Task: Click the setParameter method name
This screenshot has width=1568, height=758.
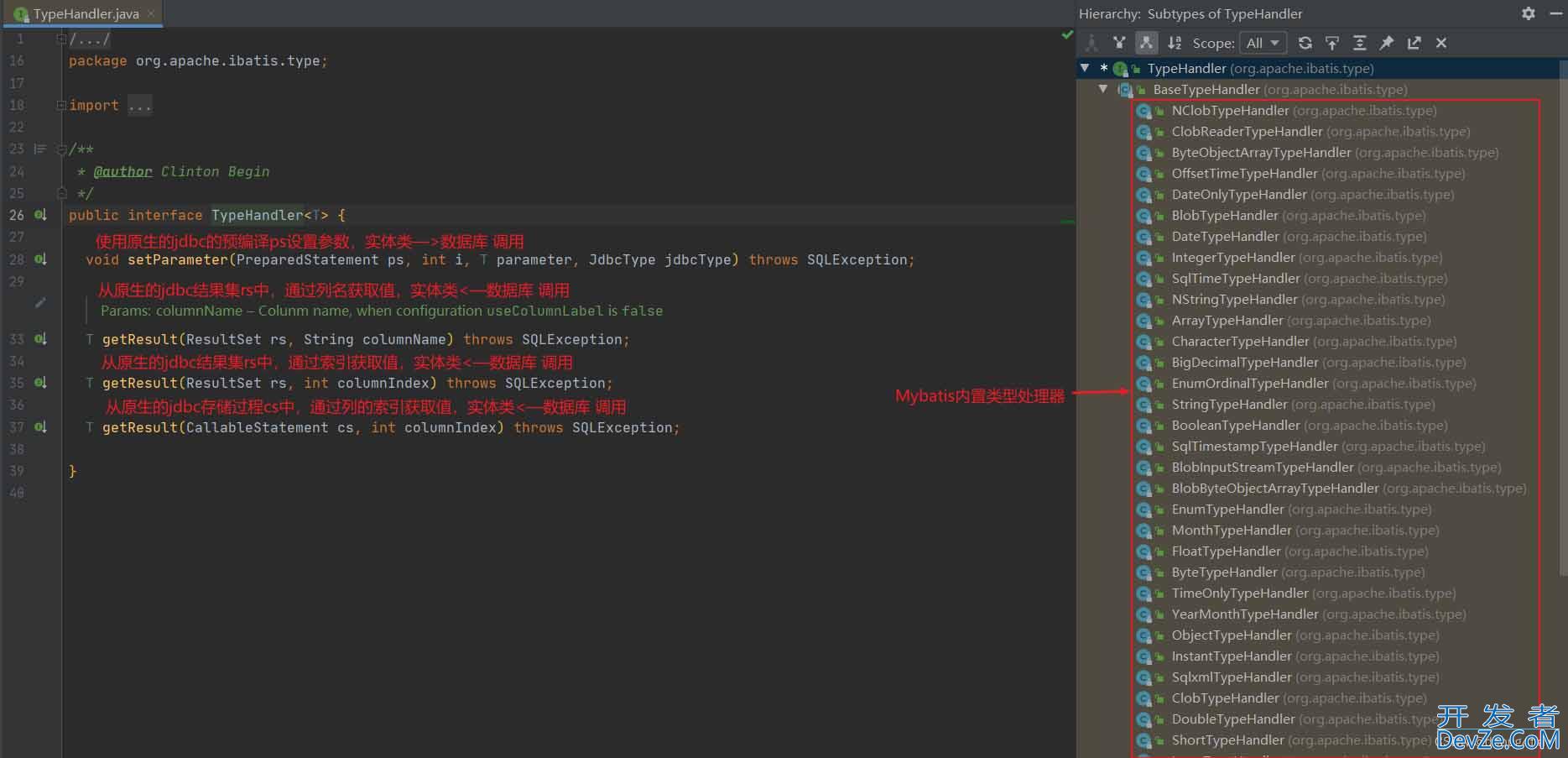Action: [177, 259]
